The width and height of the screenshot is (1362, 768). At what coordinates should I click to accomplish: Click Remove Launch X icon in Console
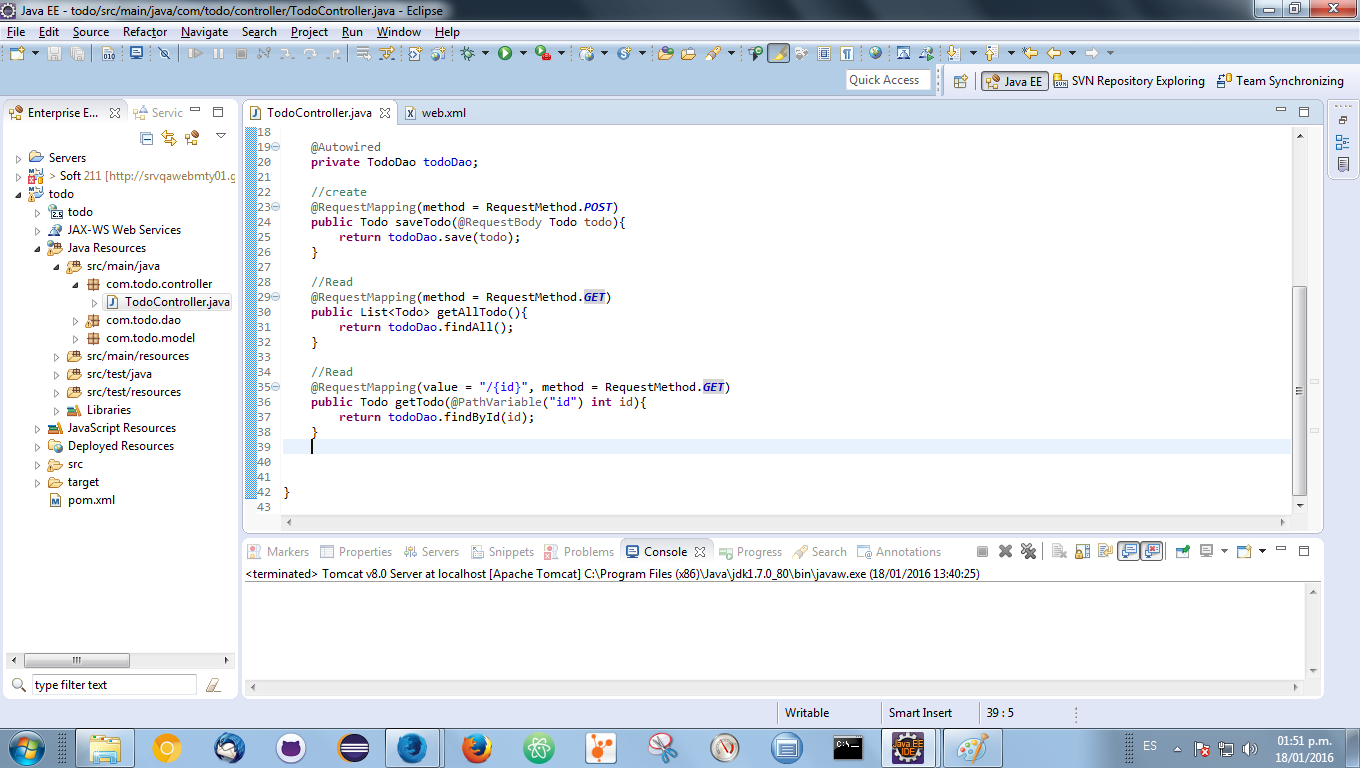pyautogui.click(x=1005, y=551)
